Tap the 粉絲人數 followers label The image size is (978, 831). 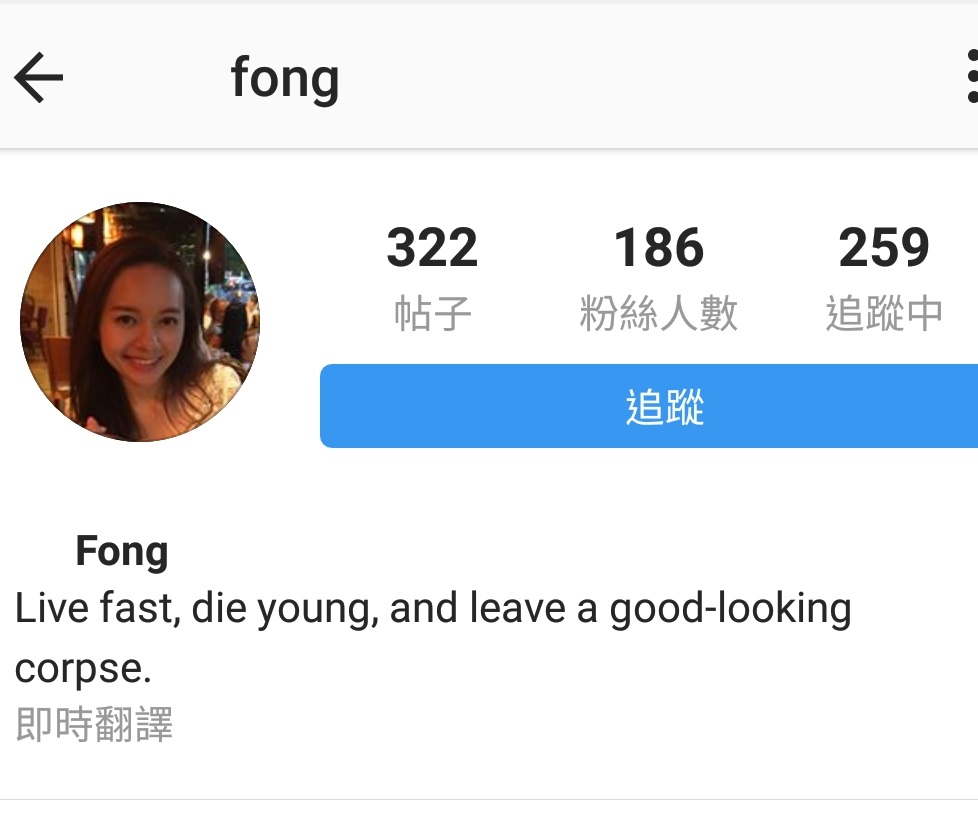tap(659, 313)
